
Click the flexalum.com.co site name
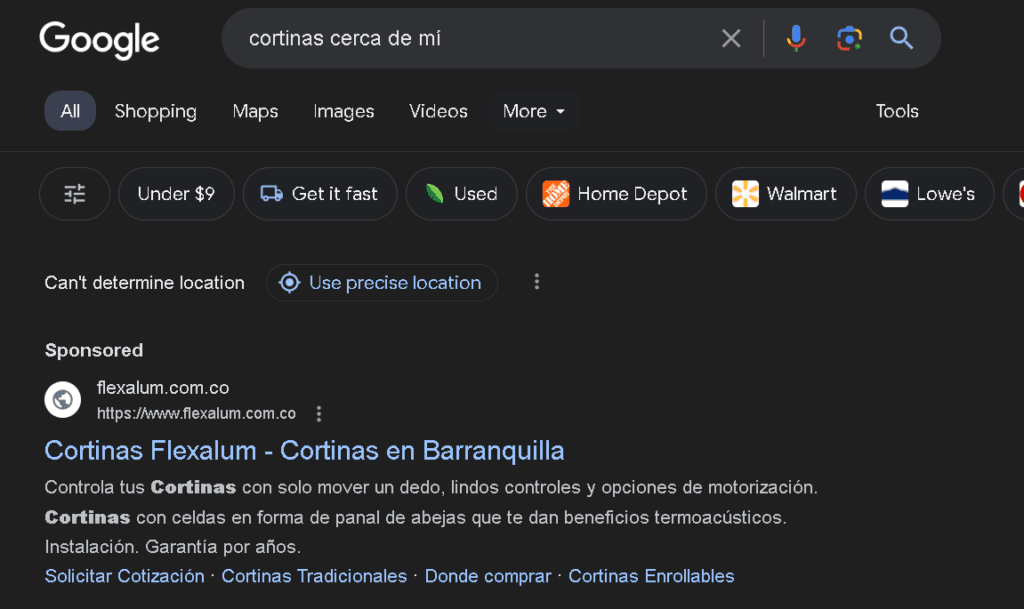click(163, 388)
